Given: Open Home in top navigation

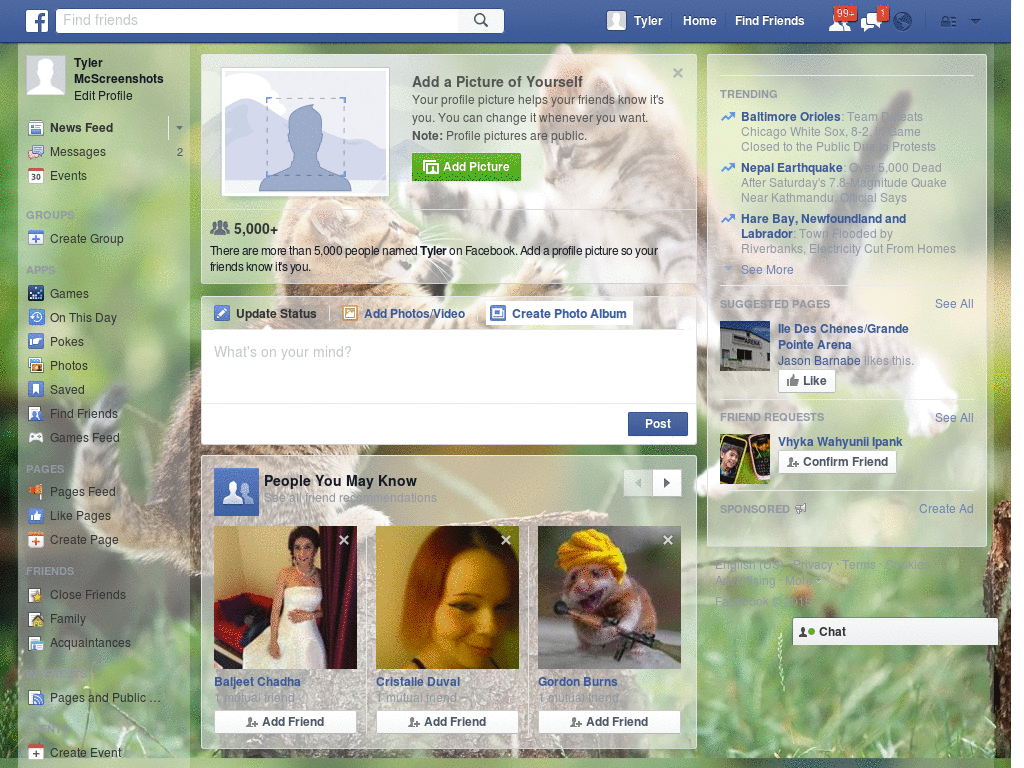Looking at the screenshot, I should tap(699, 21).
